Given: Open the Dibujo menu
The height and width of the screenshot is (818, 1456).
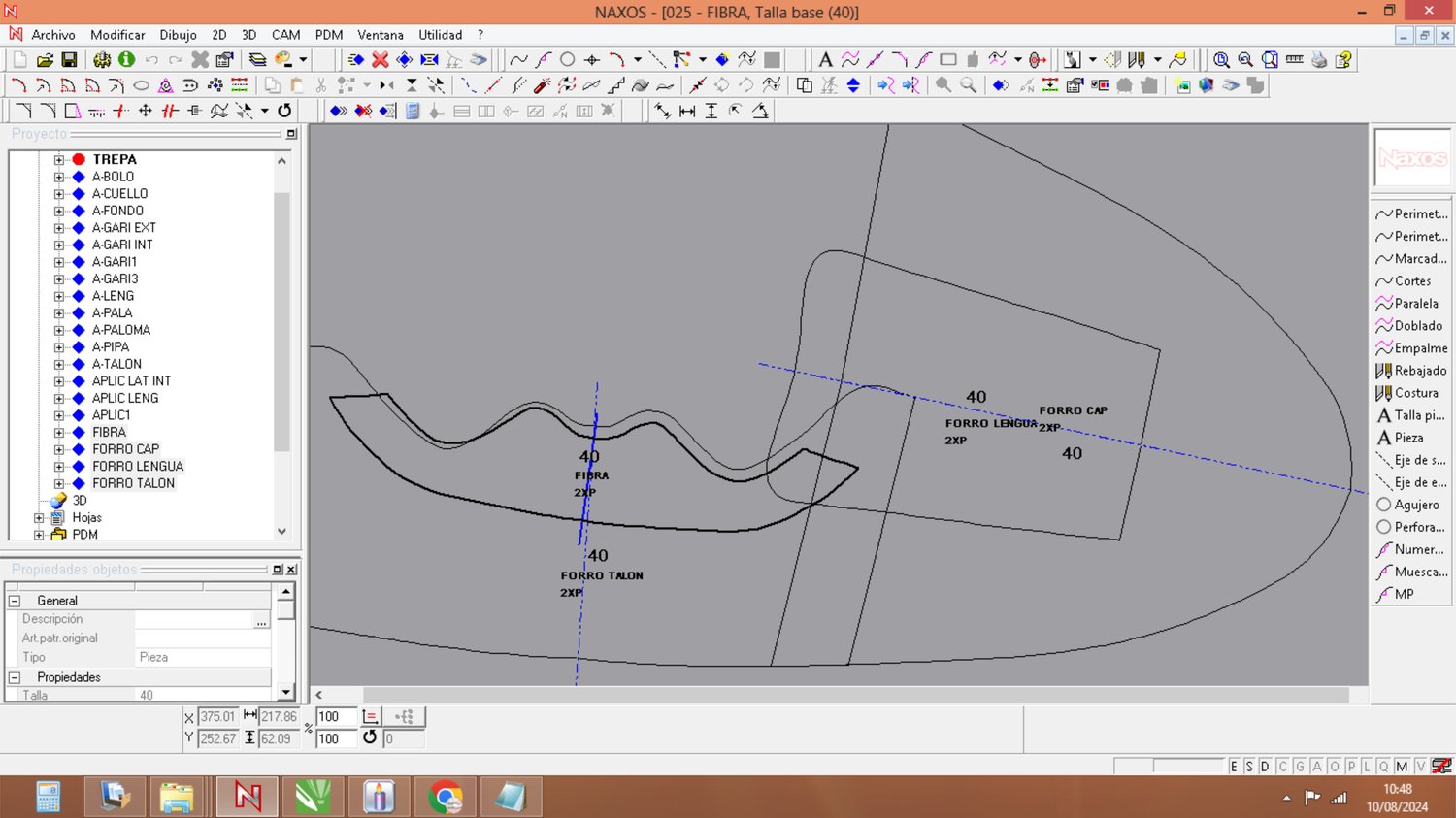Looking at the screenshot, I should [x=178, y=35].
